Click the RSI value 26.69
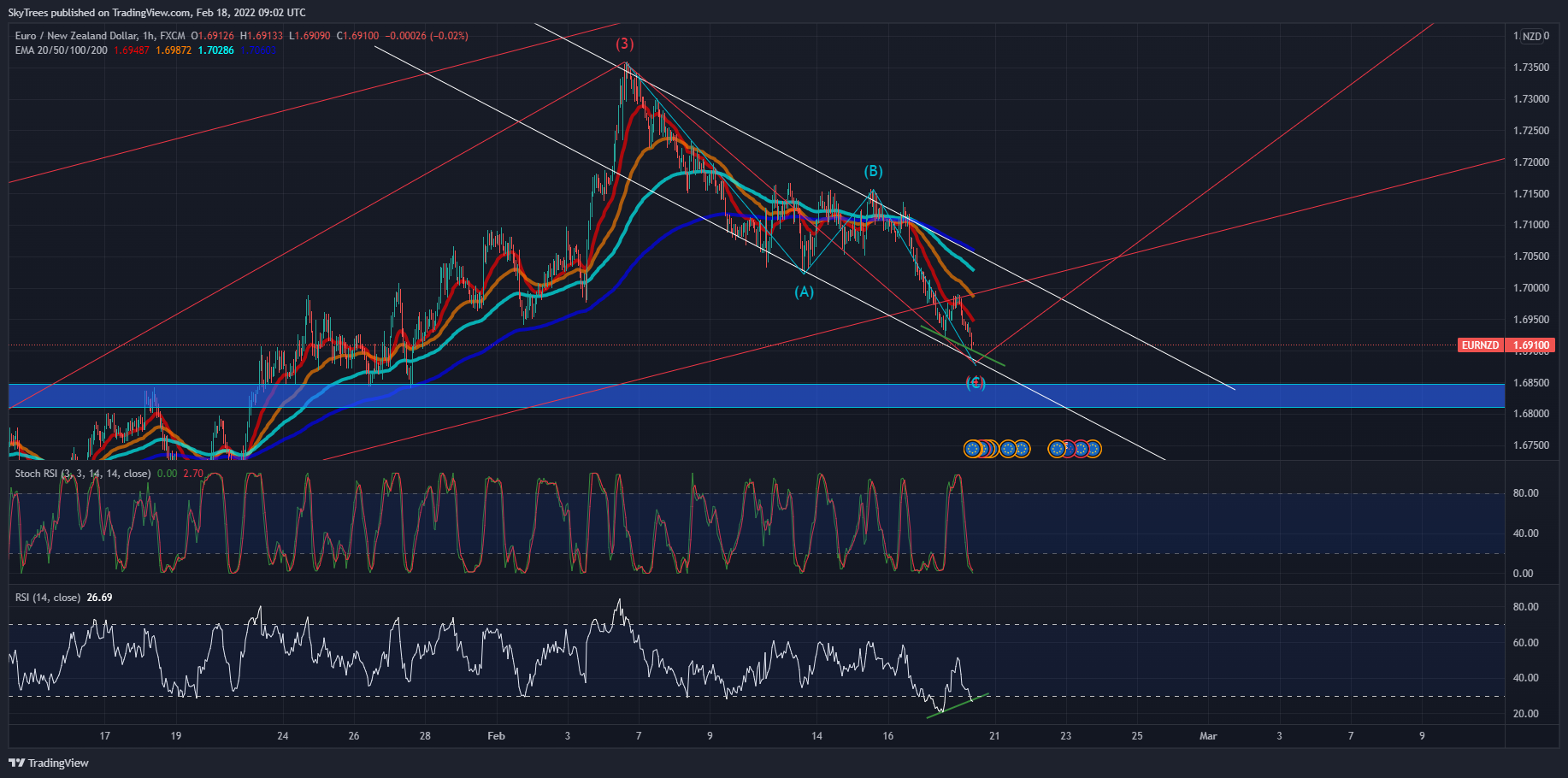Screen dimensions: 1568x778 tap(99, 598)
